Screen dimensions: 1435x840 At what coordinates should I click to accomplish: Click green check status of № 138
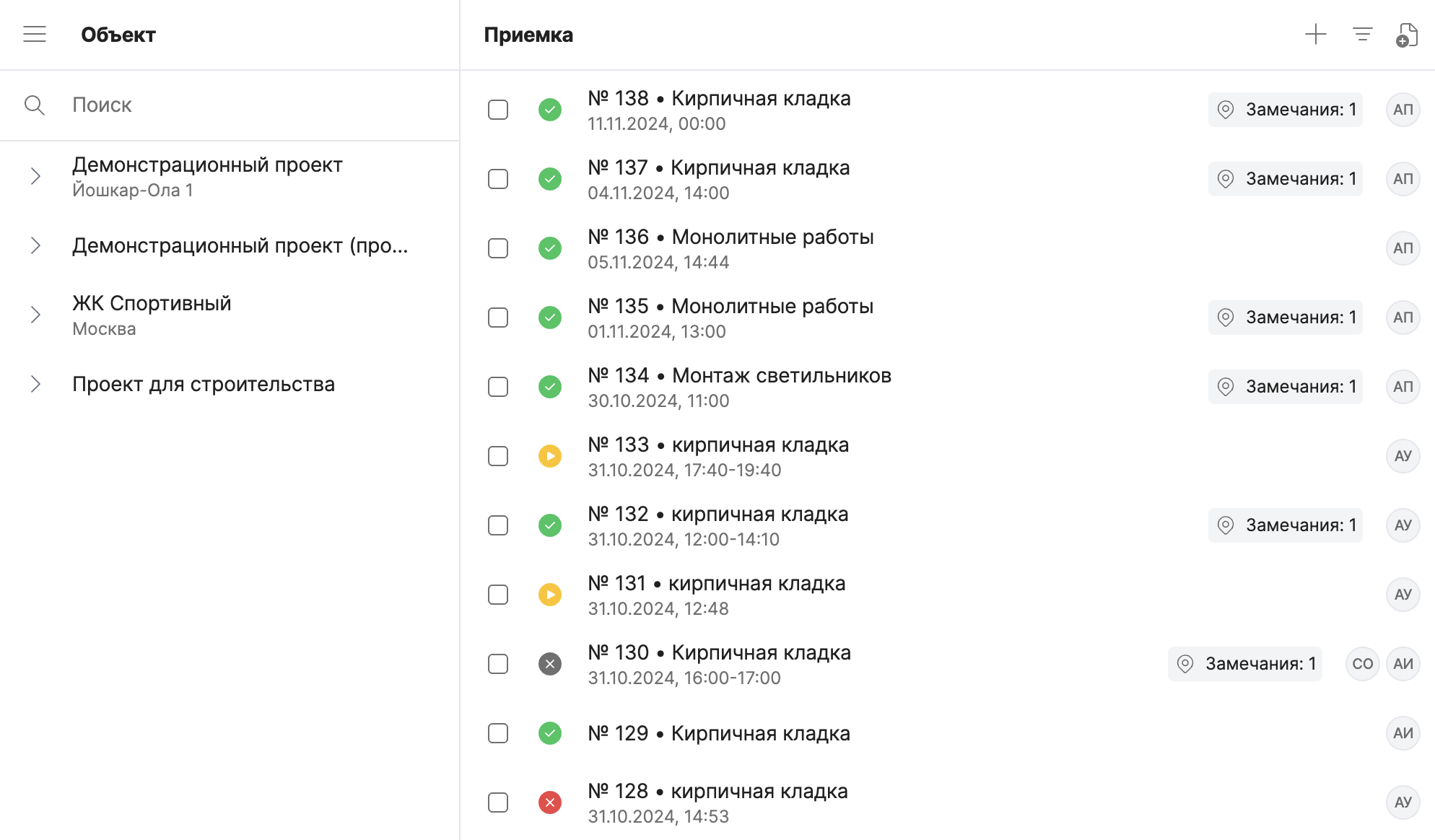point(550,110)
